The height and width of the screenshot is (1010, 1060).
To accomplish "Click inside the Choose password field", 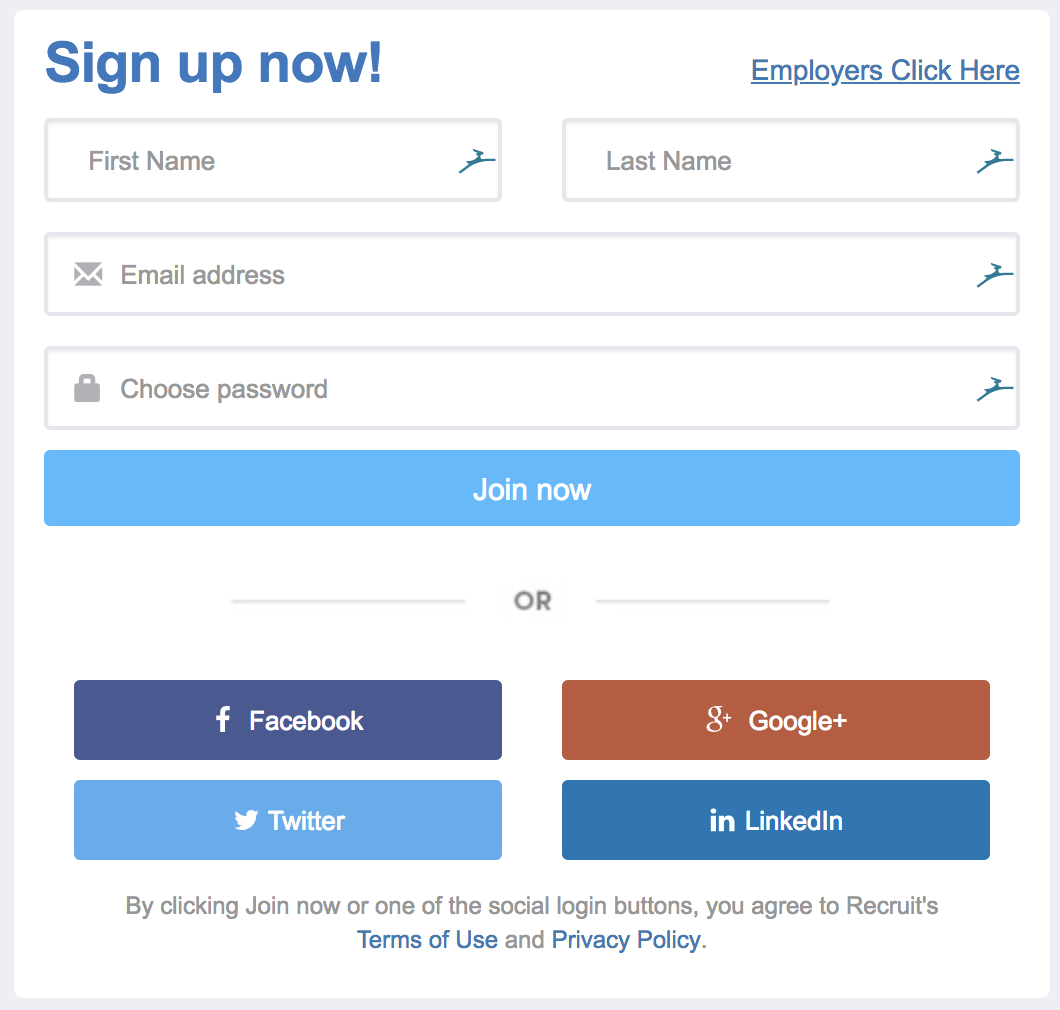I will click(x=400, y=388).
